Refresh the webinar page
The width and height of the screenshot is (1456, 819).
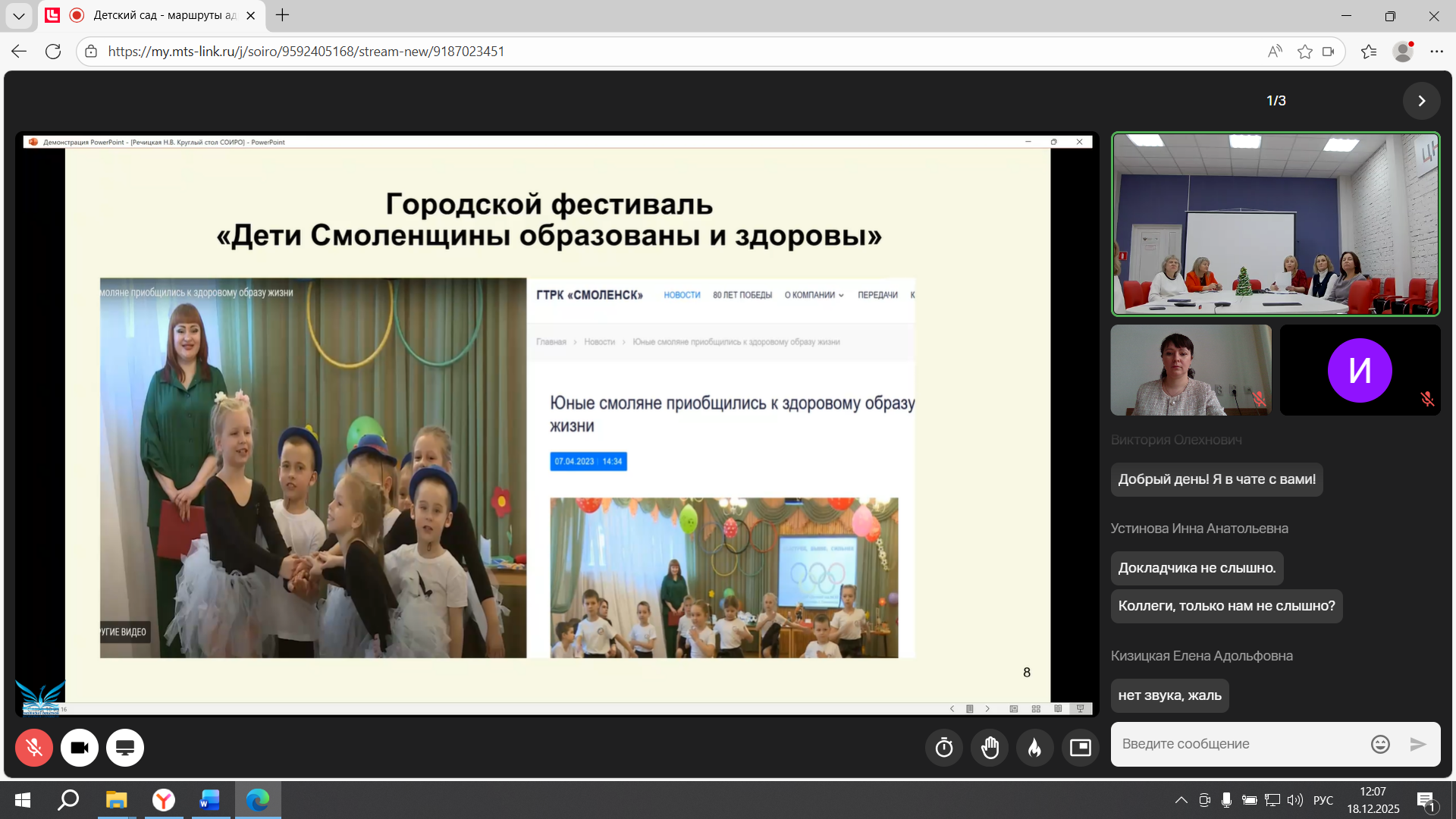[53, 52]
